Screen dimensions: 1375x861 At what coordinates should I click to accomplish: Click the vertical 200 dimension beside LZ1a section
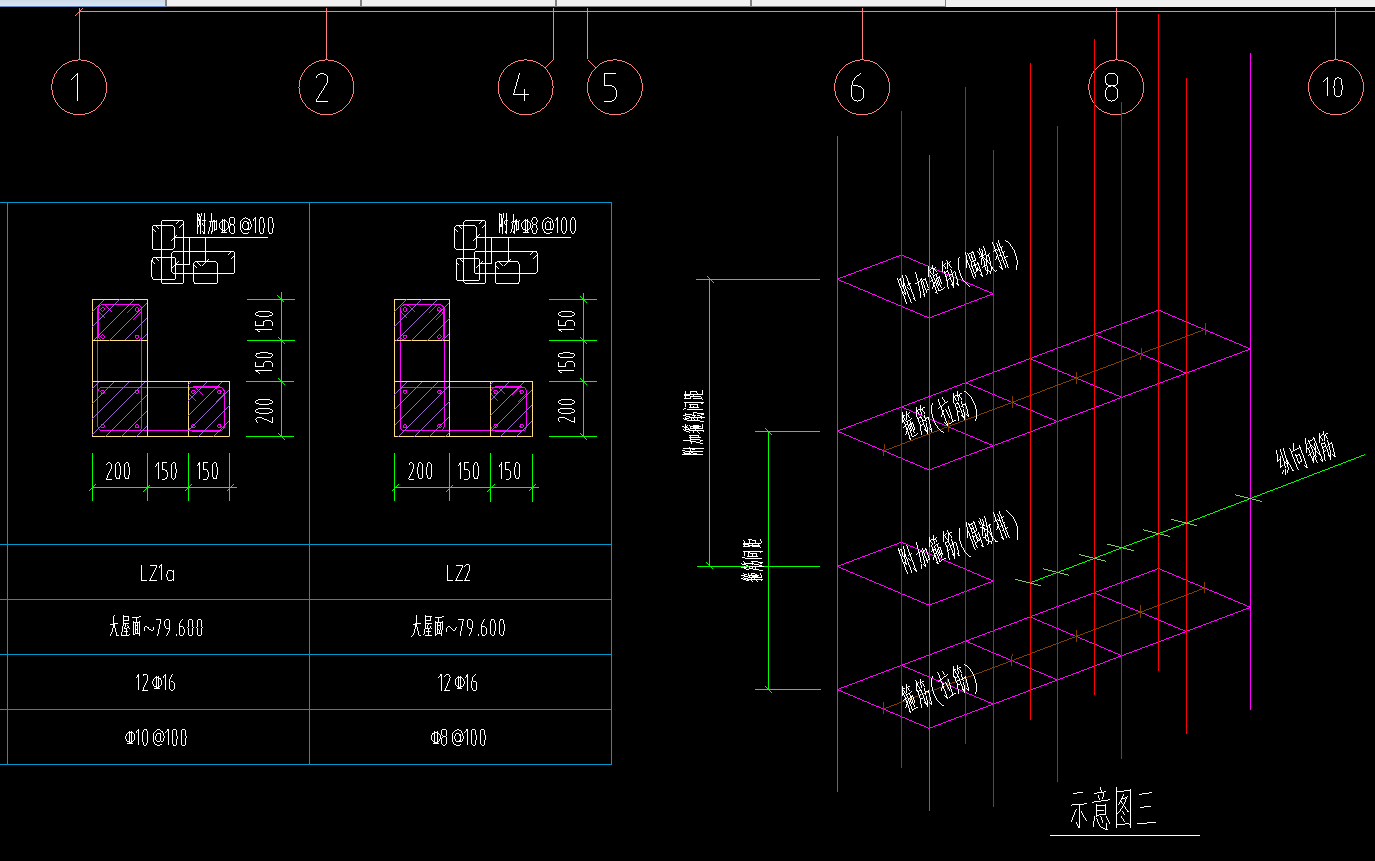[265, 409]
